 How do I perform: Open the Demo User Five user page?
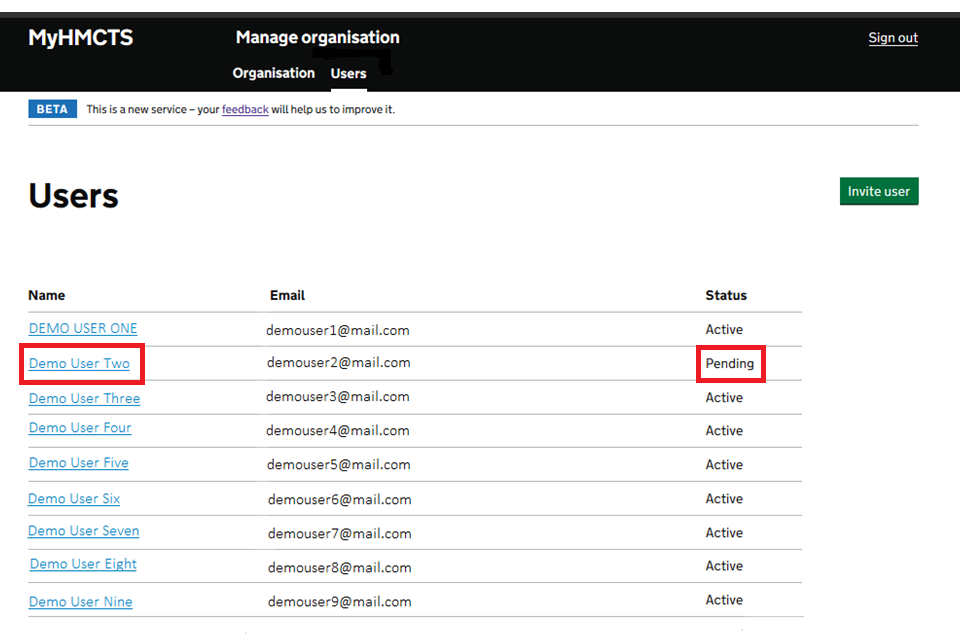[78, 463]
